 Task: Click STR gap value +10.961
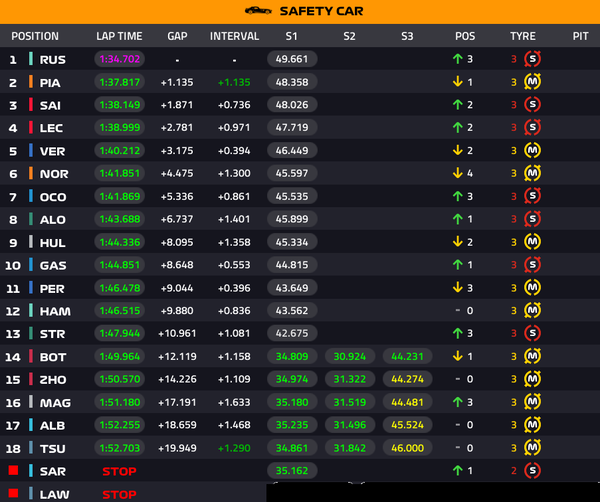[x=177, y=333]
